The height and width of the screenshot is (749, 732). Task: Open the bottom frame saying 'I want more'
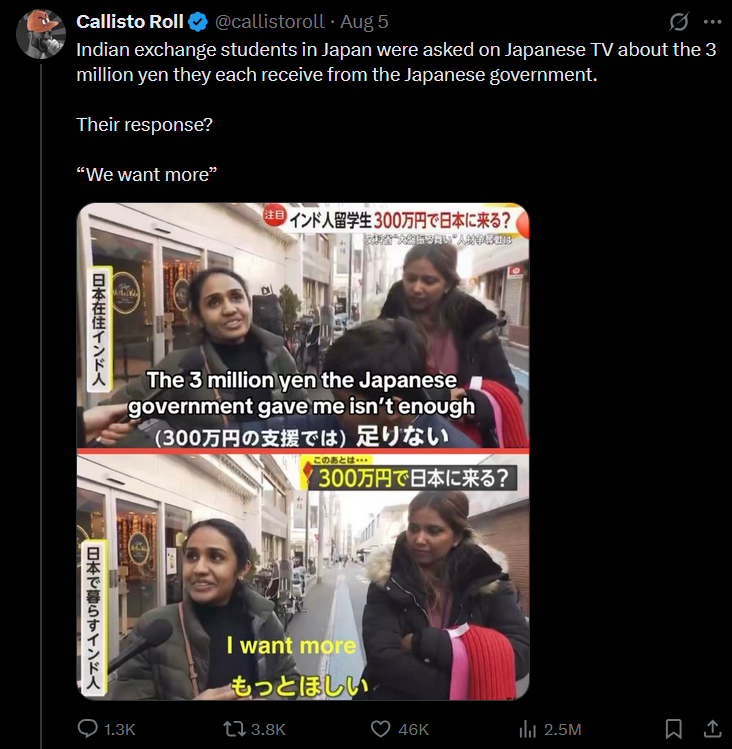click(303, 577)
